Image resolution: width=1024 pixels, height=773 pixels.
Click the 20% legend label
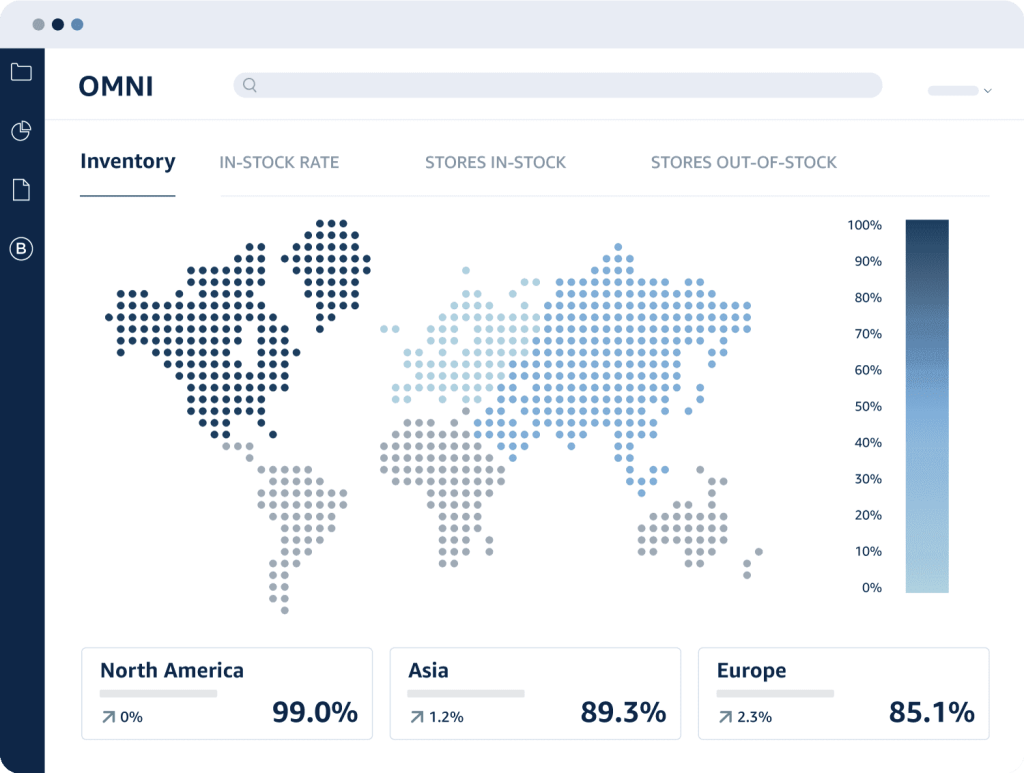coord(869,515)
